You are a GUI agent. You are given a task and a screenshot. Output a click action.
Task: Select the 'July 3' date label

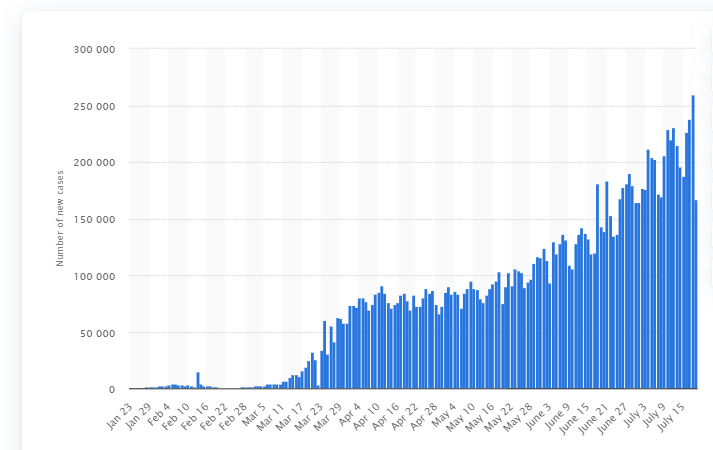click(636, 415)
